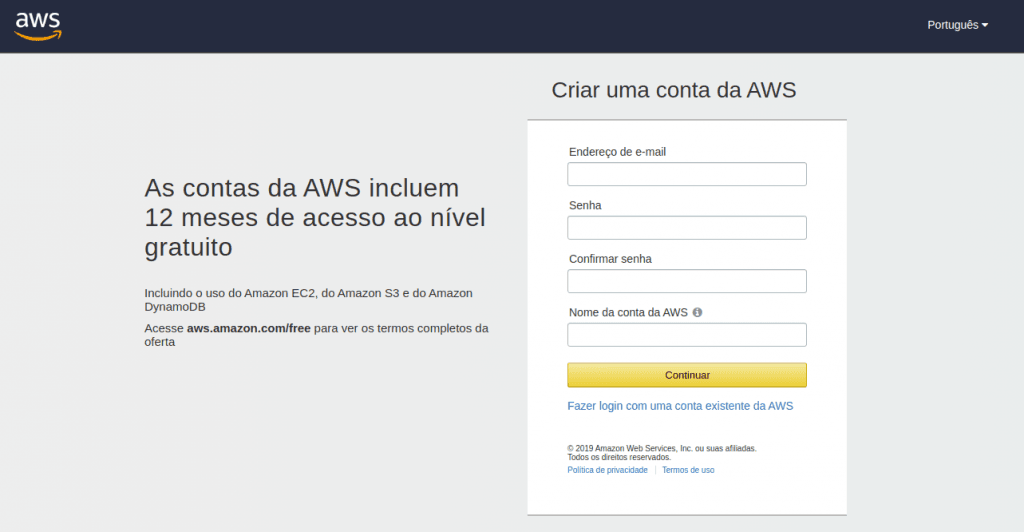
Task: Click the Criar uma conta da AWS heading
Action: click(673, 90)
